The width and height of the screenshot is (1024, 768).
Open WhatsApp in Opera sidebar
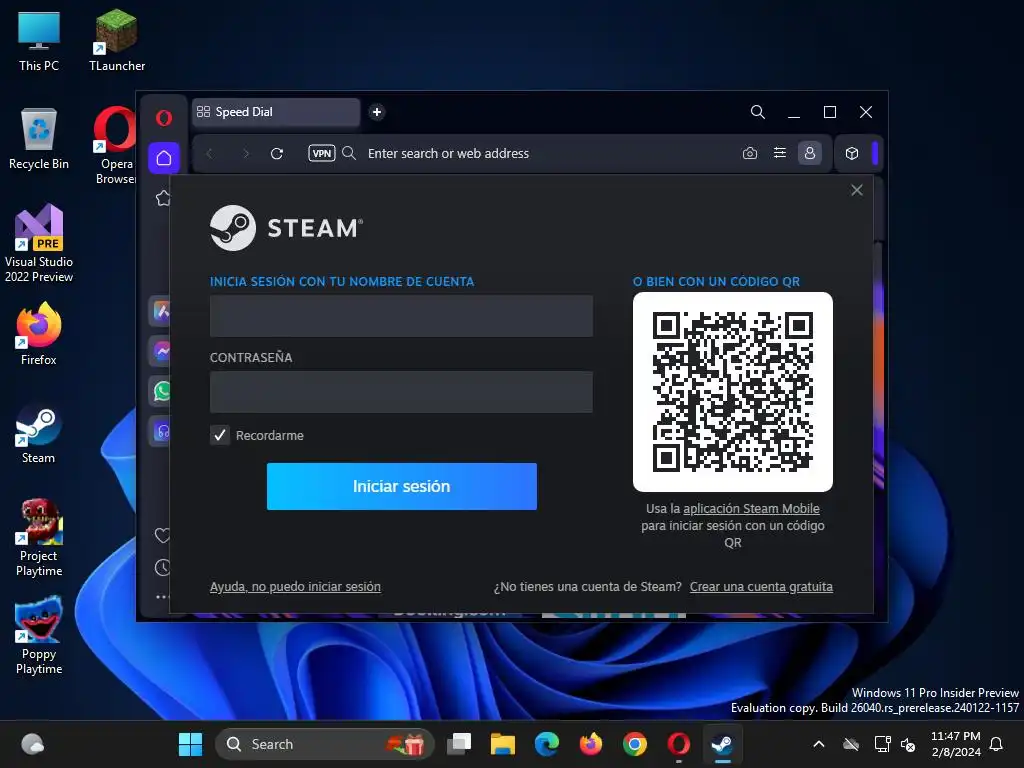162,391
